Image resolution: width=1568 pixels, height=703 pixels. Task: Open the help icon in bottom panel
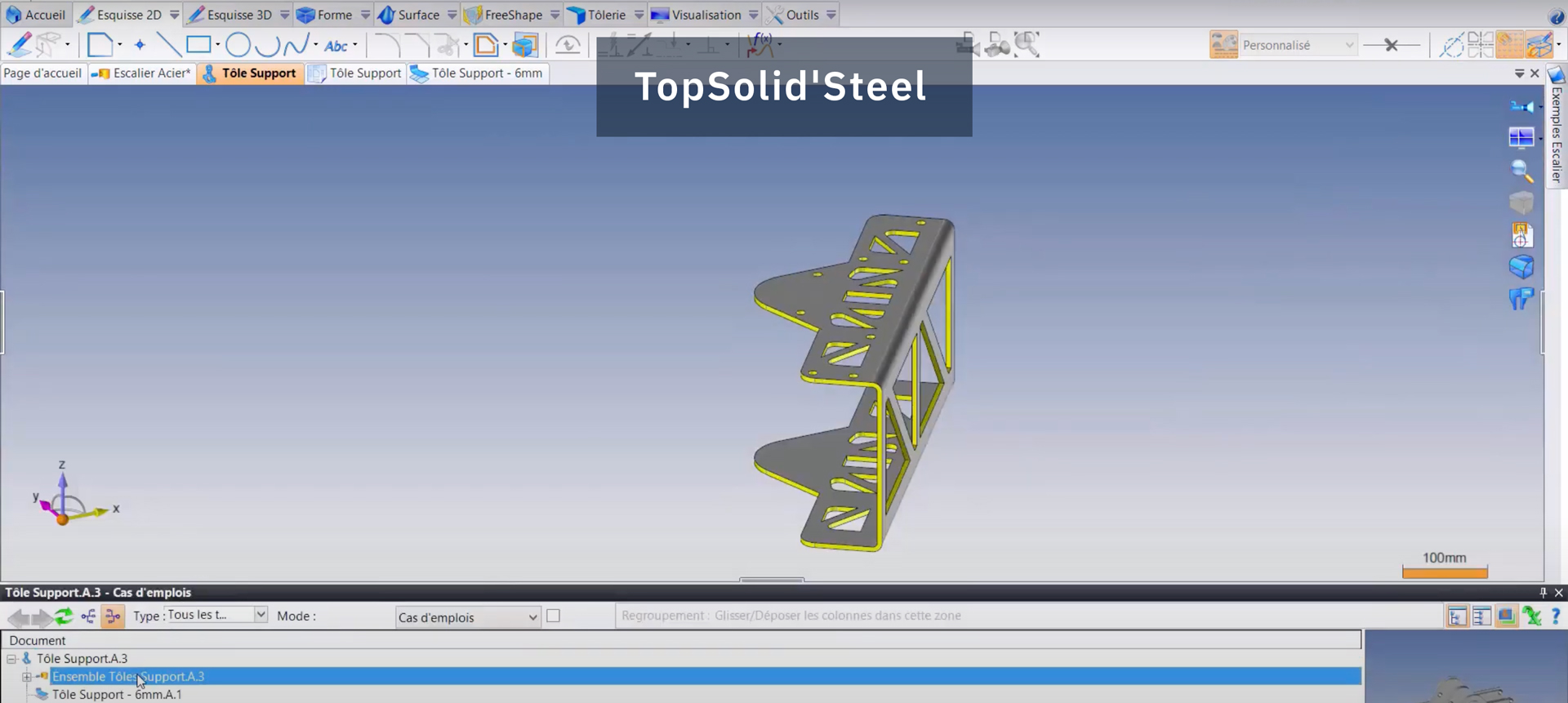tap(1555, 616)
